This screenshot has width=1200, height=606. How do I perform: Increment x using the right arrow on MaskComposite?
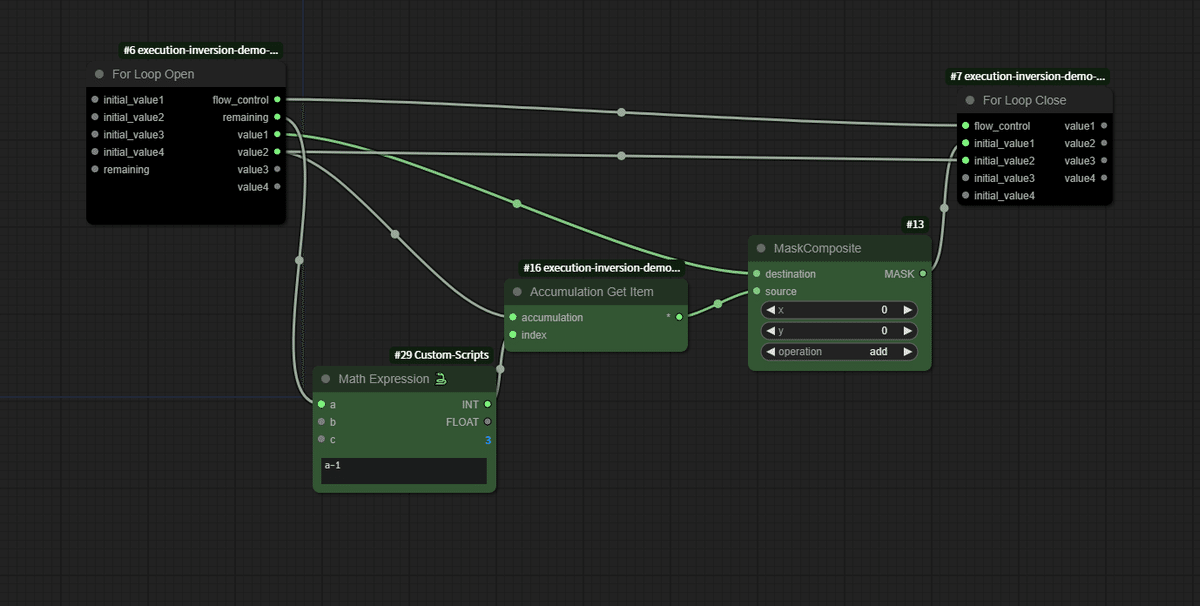point(908,309)
